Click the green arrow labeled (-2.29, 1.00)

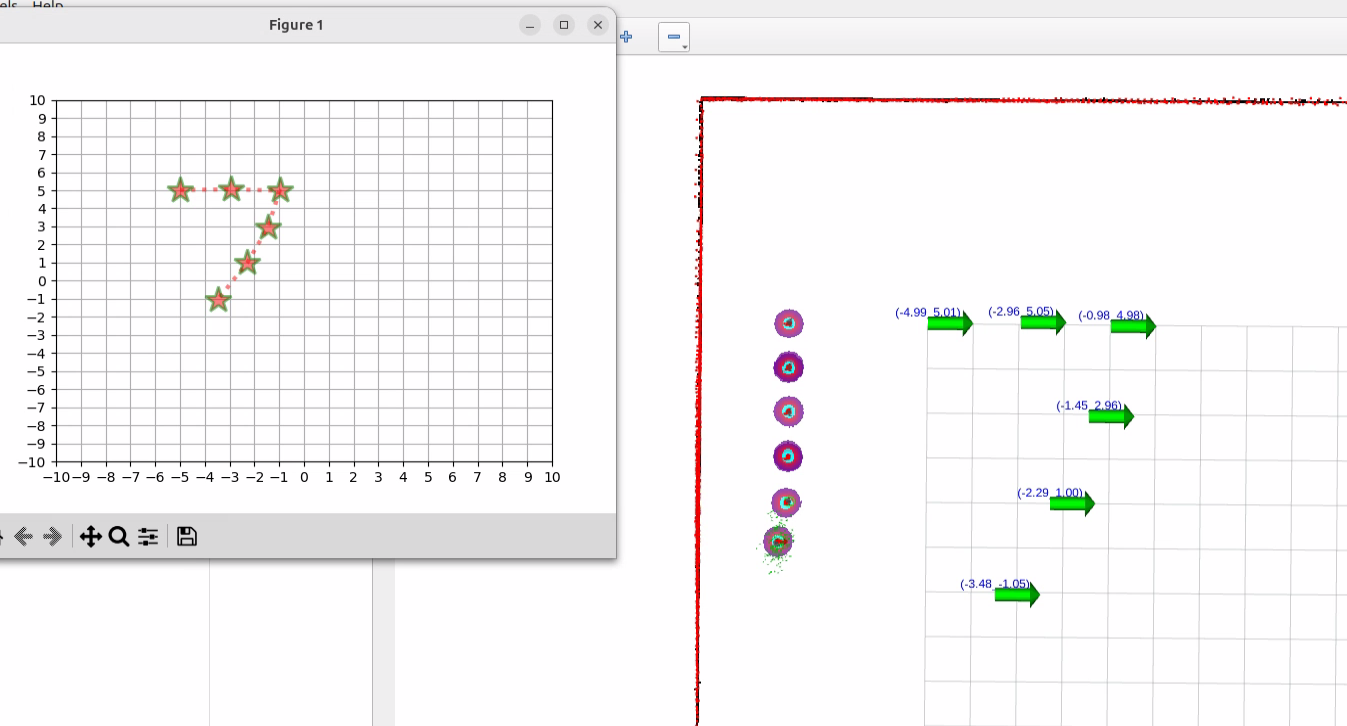point(1071,503)
